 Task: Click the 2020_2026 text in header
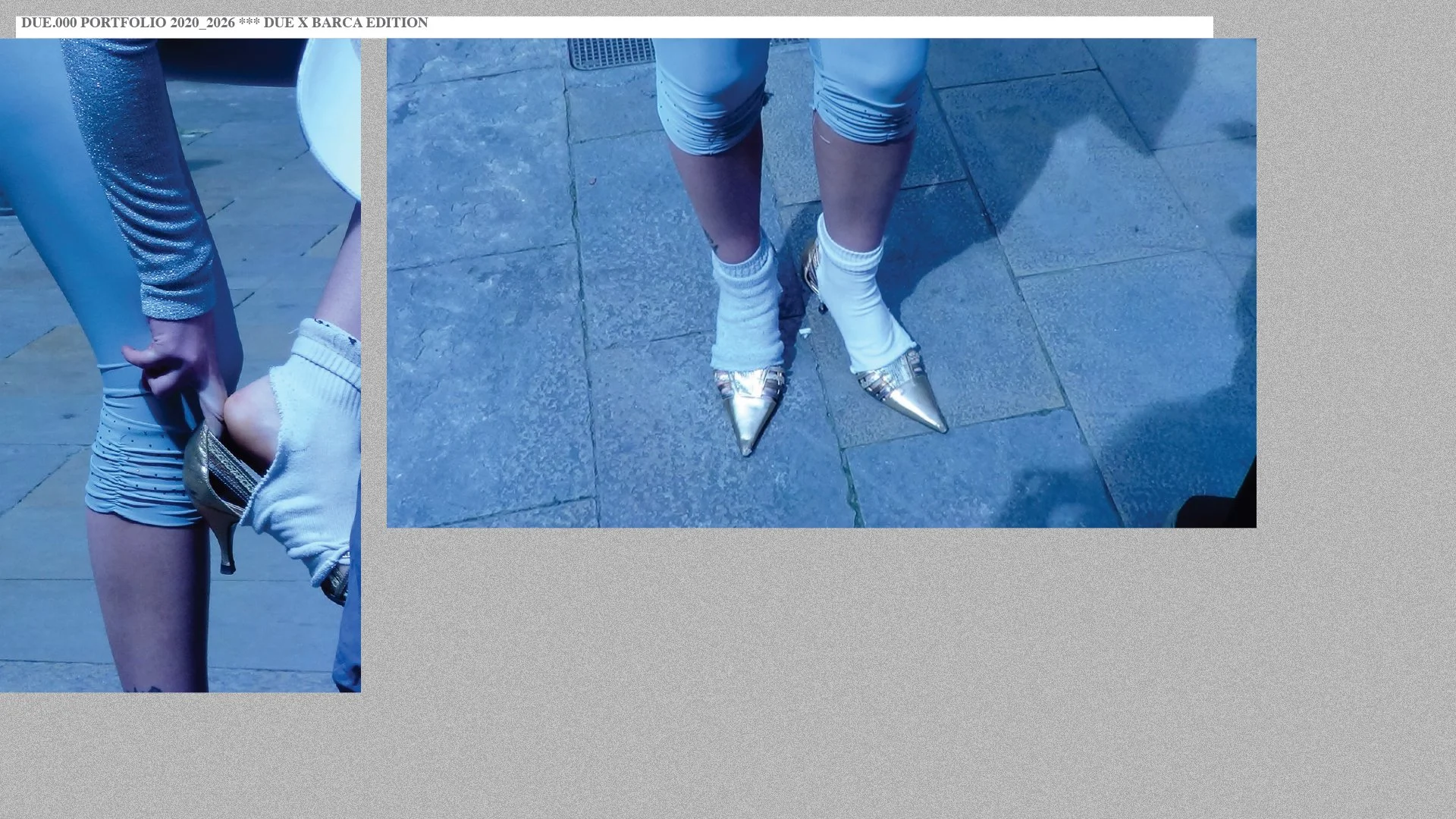pos(202,23)
